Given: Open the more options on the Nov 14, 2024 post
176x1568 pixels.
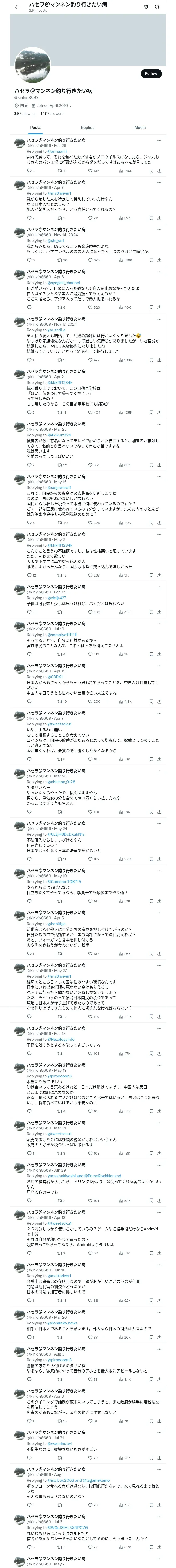Looking at the screenshot, I should click(x=159, y=229).
